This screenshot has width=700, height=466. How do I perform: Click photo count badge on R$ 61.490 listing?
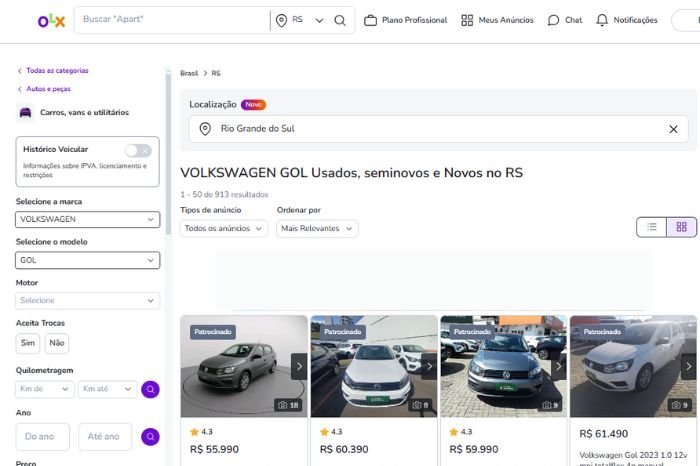point(680,405)
